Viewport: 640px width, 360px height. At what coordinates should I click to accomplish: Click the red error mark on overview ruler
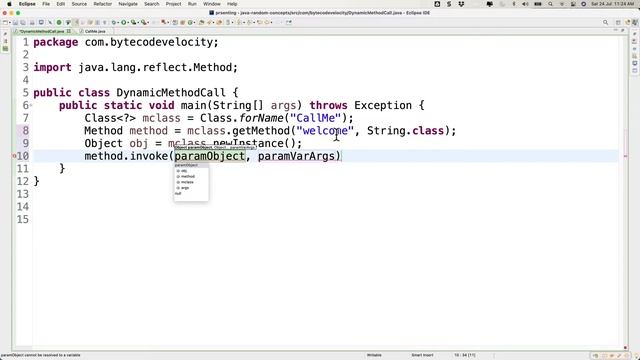[x=625, y=156]
